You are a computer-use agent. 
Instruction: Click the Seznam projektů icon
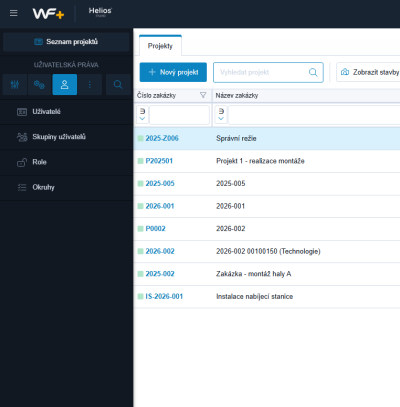click(38, 42)
